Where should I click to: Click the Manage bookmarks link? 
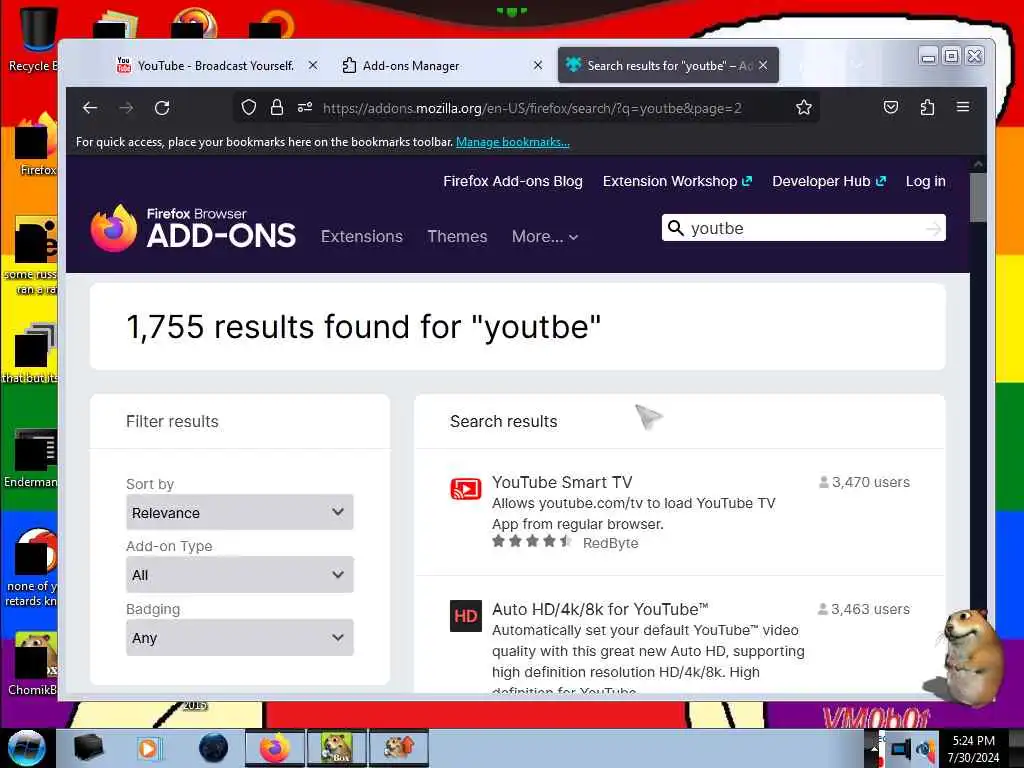(513, 142)
